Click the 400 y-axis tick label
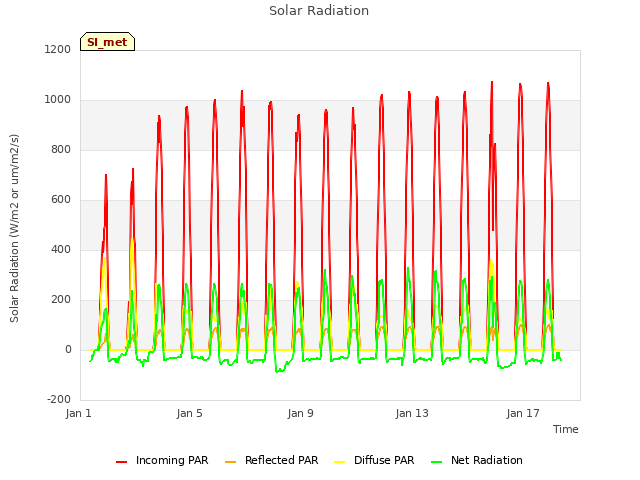 click(x=61, y=249)
